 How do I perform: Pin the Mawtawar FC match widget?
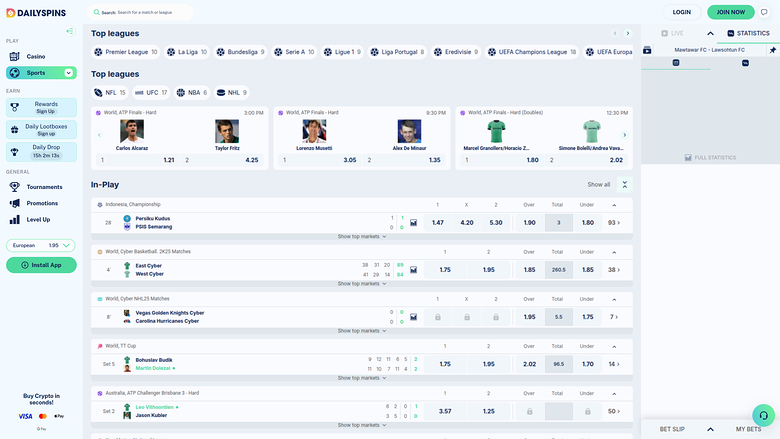coord(773,50)
